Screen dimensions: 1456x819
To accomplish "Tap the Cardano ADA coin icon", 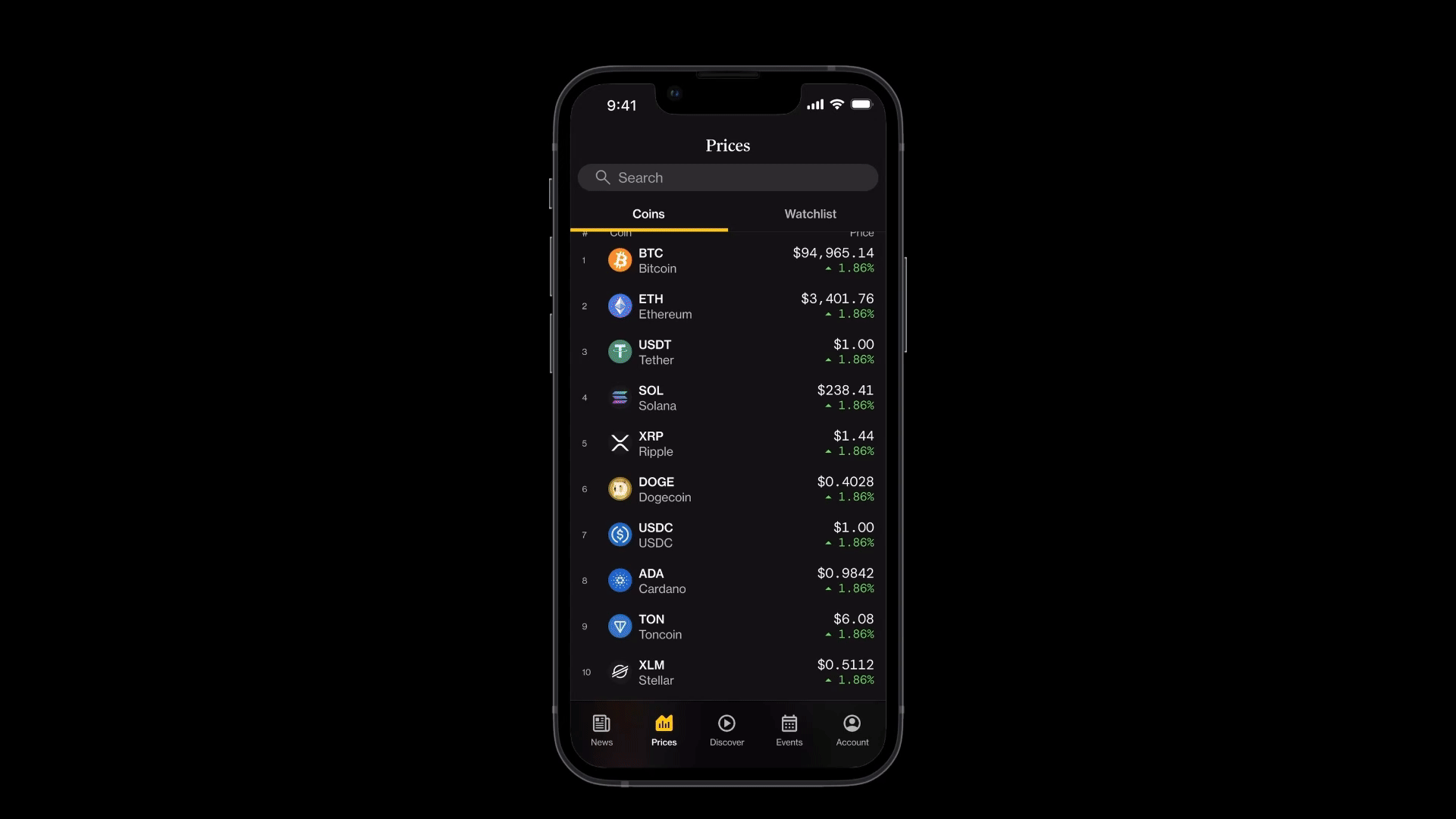I will click(x=619, y=580).
